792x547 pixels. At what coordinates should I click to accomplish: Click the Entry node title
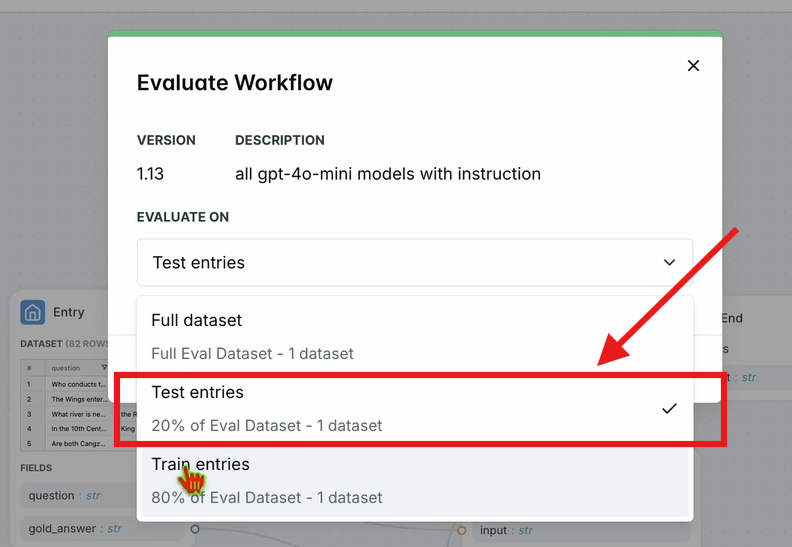point(69,312)
